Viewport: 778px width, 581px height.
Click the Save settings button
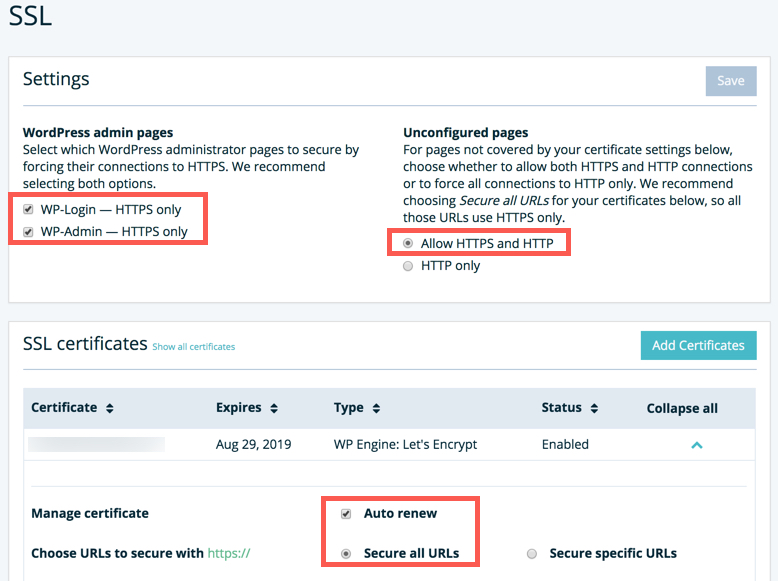tap(730, 80)
